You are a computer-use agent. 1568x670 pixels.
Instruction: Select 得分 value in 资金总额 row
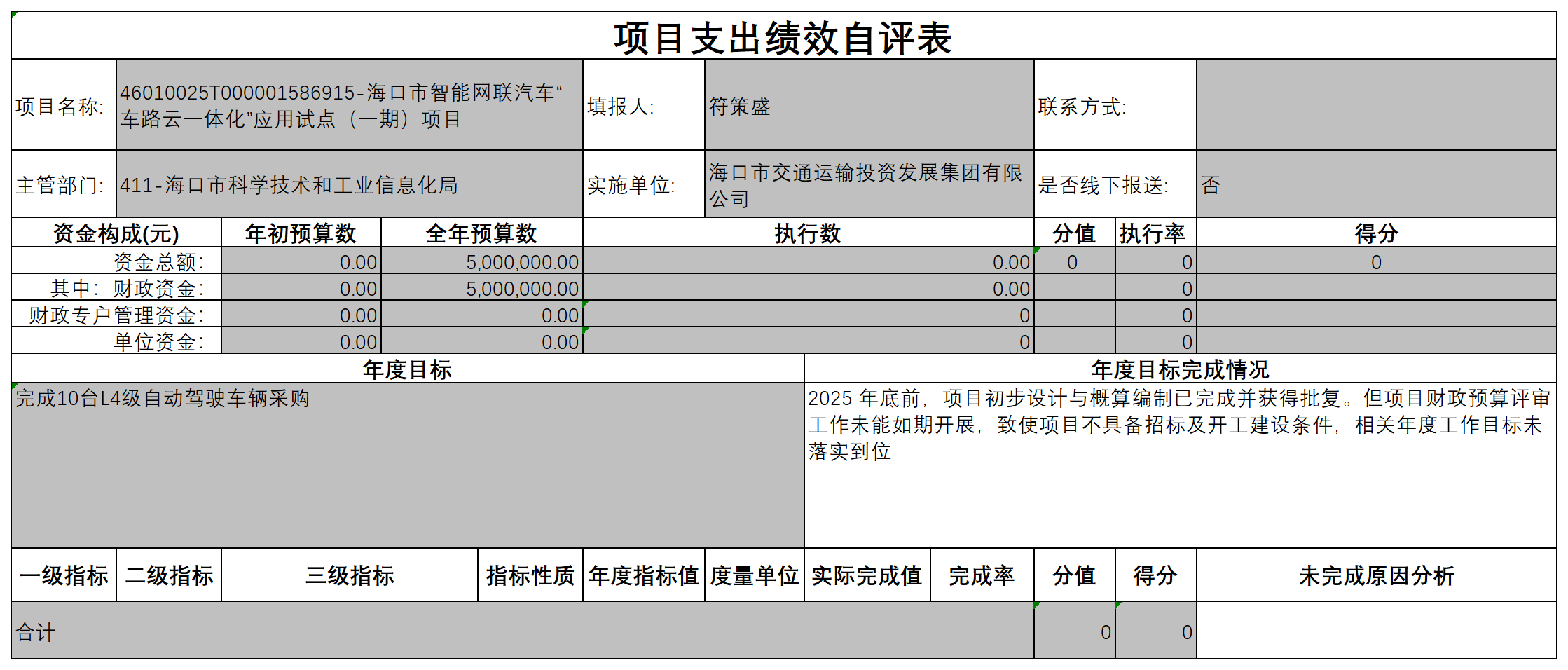(x=1377, y=261)
